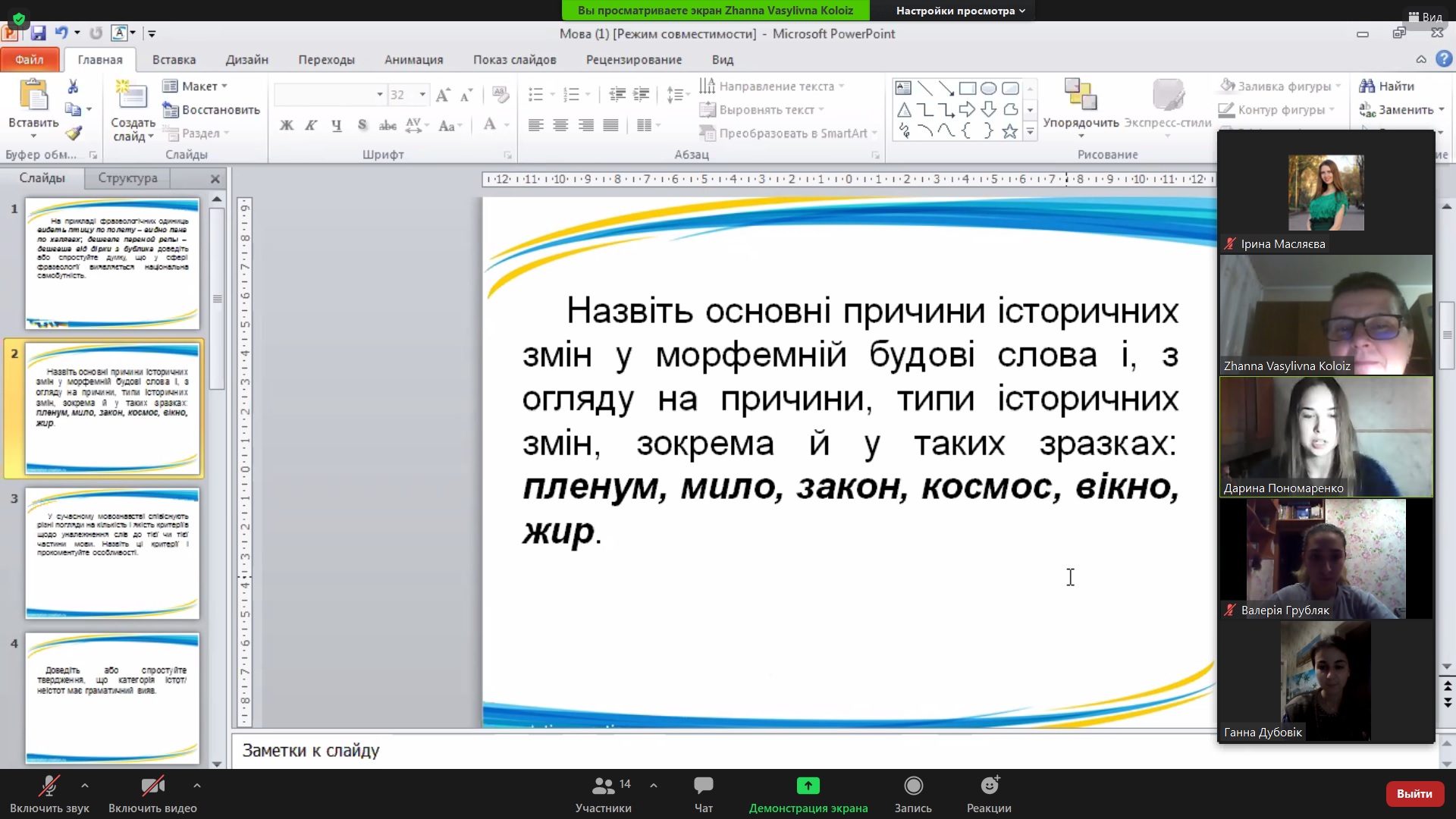Image resolution: width=1456 pixels, height=819 pixels.
Task: Select slide 3 thumbnail
Action: (x=112, y=553)
